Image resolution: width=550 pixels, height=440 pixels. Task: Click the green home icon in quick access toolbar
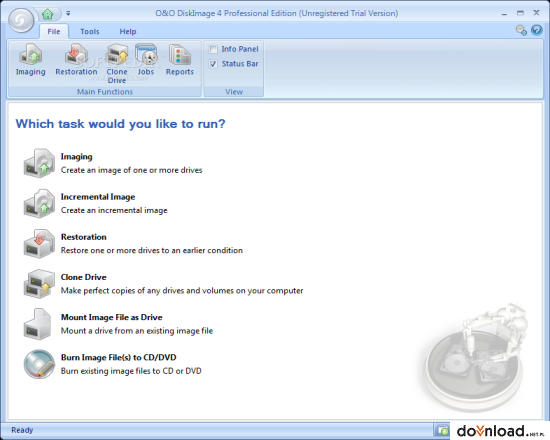tap(47, 14)
